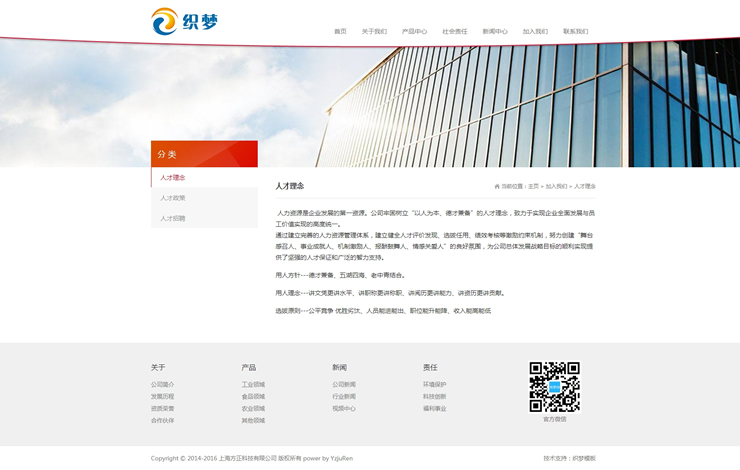Switch to 人才政策 in sidebar
This screenshot has height=470, width=740.
coord(173,198)
